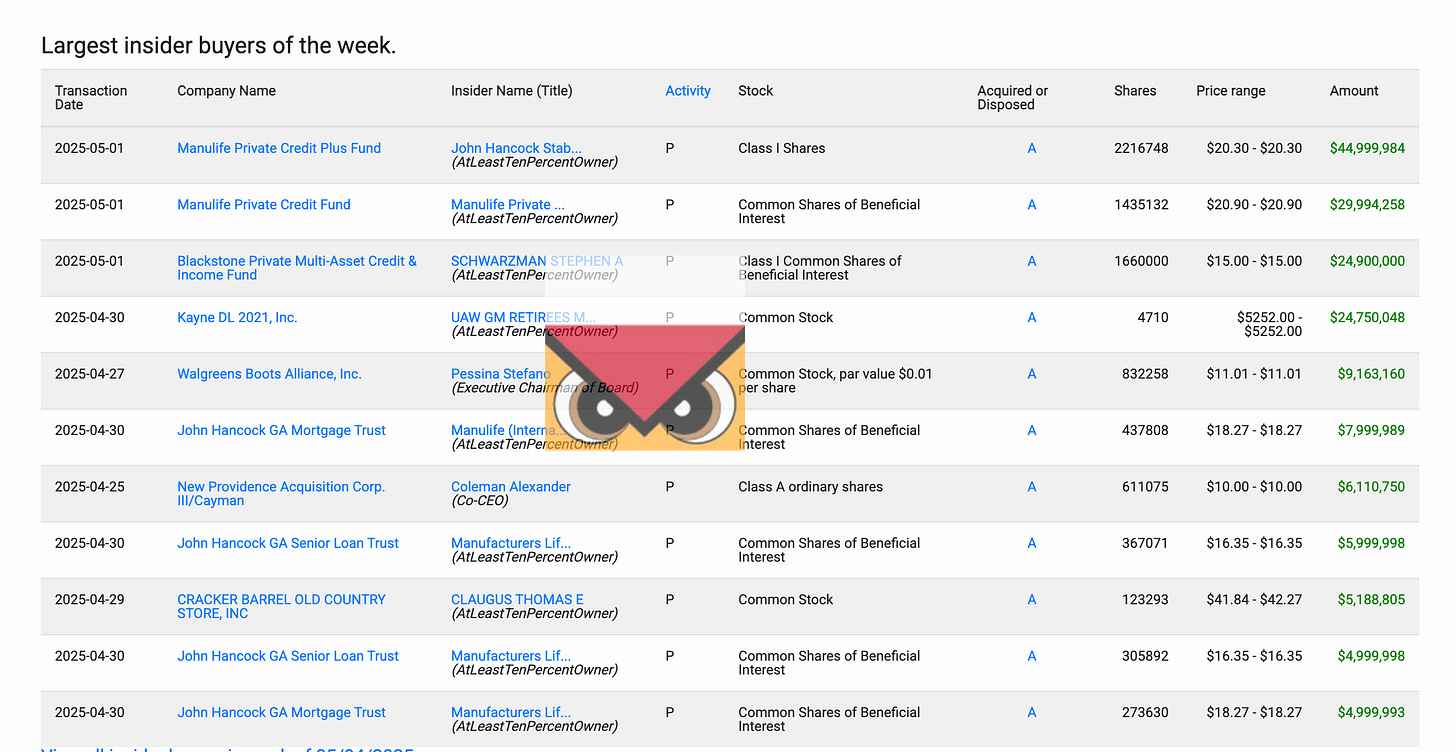The width and height of the screenshot is (1456, 752).
Task: Open John Hancock GA Mortgage Trust in $7,999,989 row
Action: [x=281, y=431]
